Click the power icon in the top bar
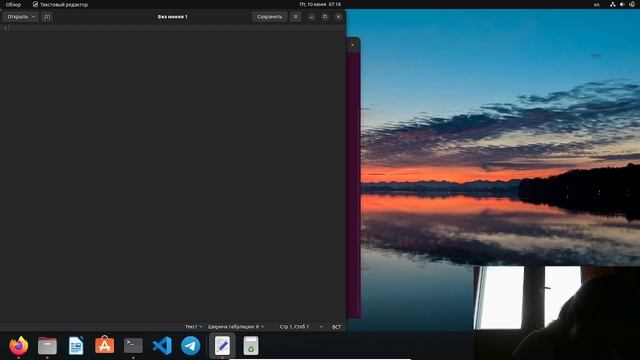The width and height of the screenshot is (640, 360). (632, 4)
